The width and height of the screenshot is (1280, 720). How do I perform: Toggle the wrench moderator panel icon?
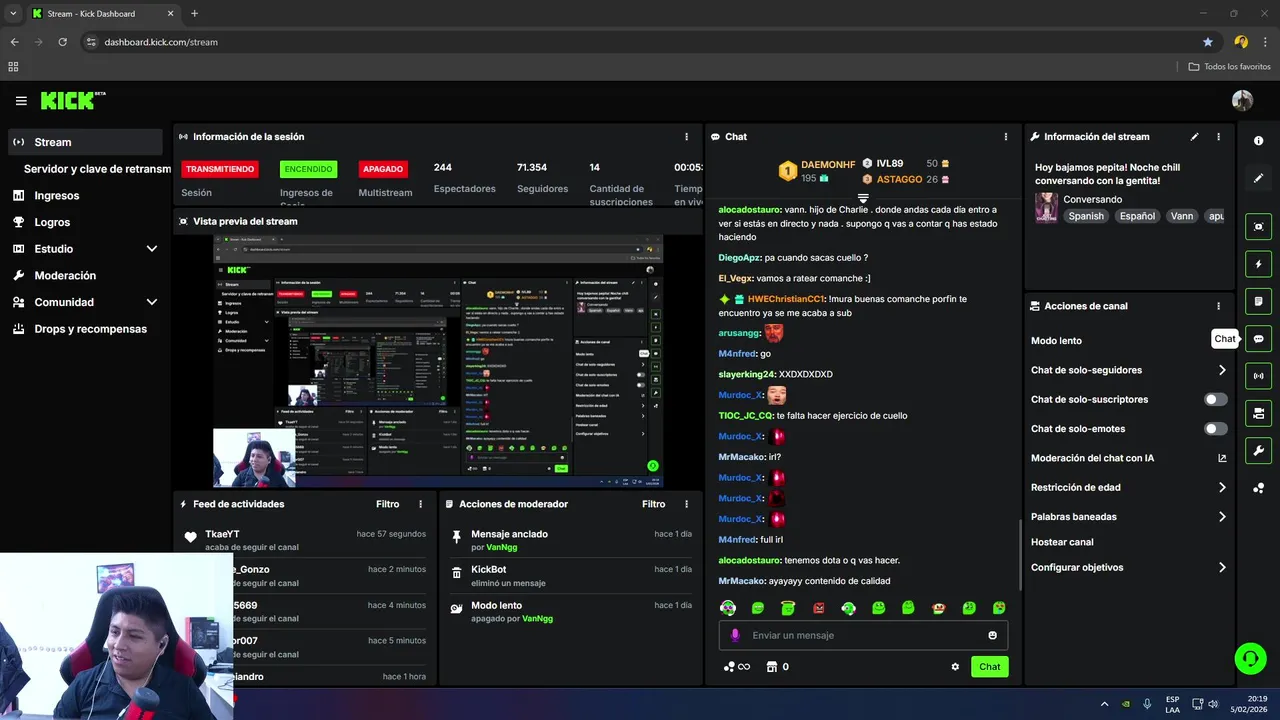click(1258, 450)
